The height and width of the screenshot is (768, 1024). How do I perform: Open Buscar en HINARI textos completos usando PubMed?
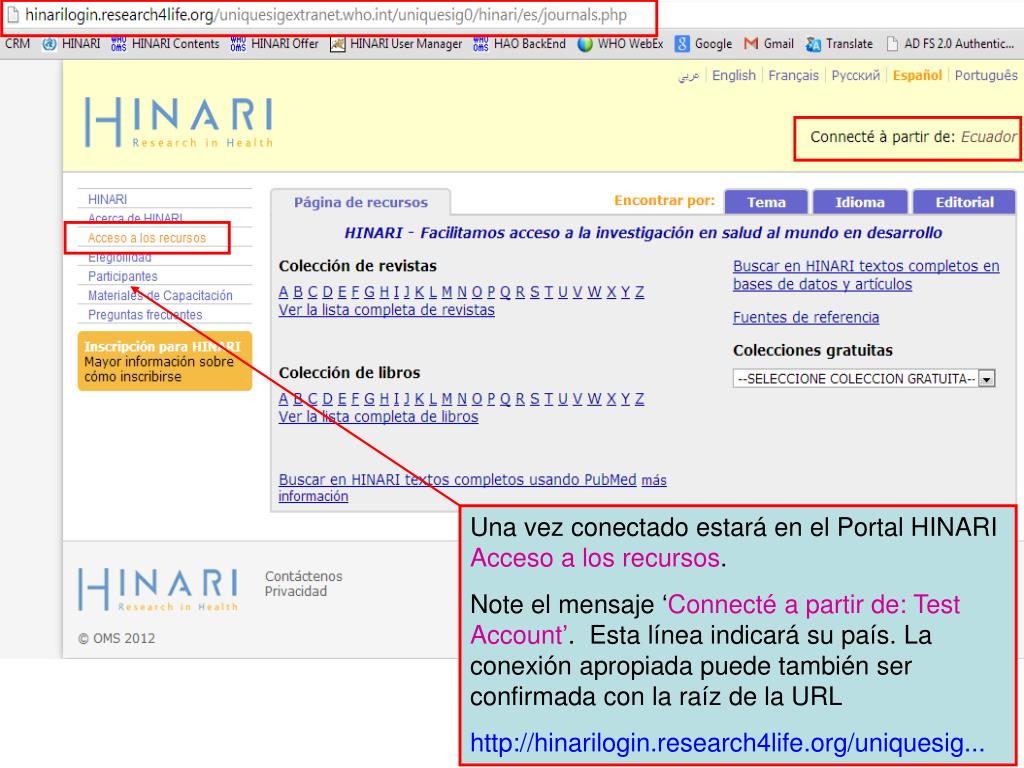click(x=457, y=480)
